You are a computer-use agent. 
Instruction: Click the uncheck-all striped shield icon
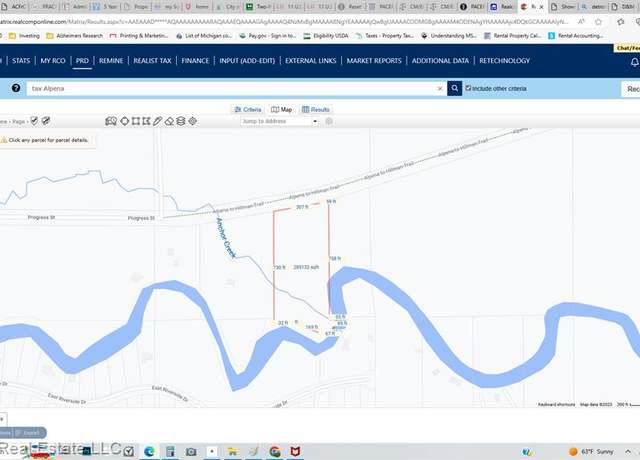coord(46,121)
